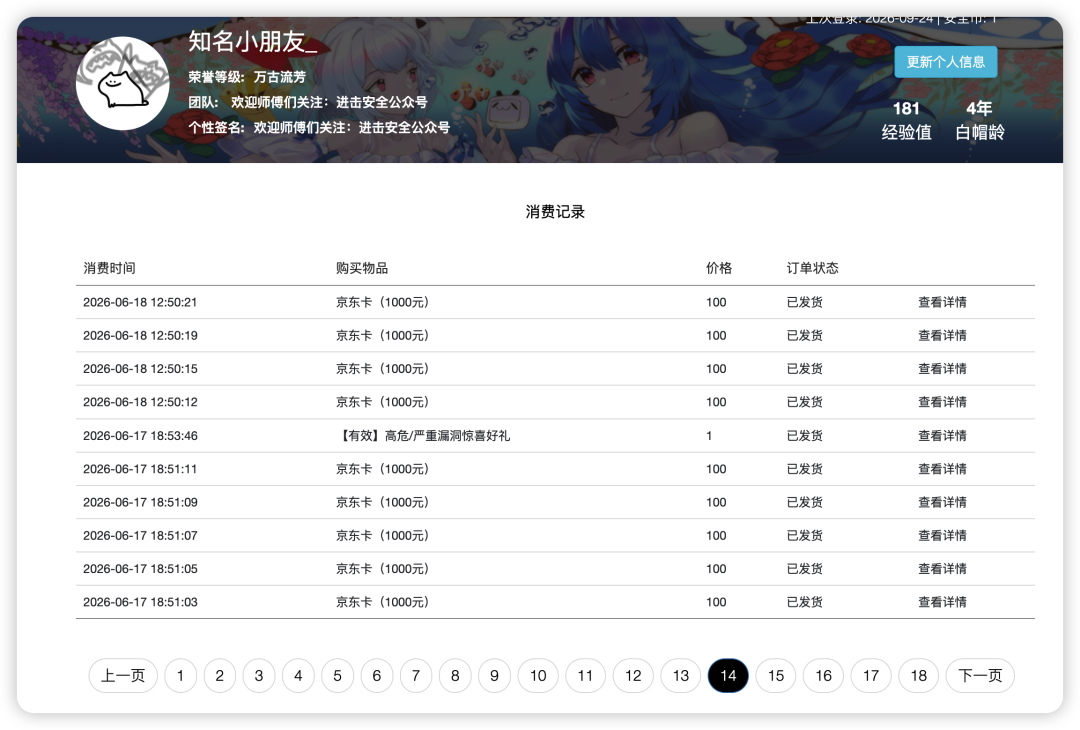The image size is (1080, 730).
Task: Open page 10 of records
Action: [x=539, y=676]
